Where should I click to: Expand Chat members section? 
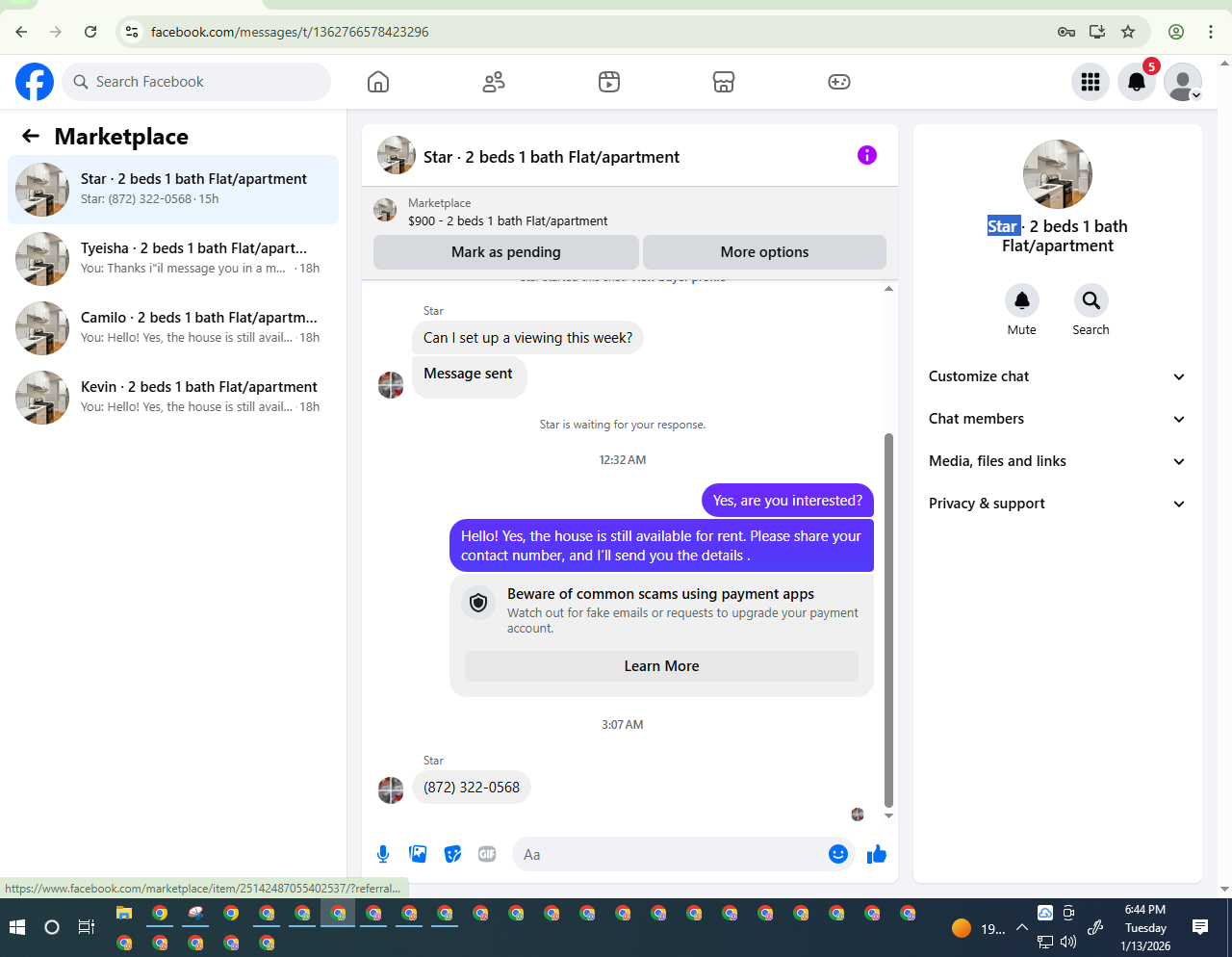tap(1057, 419)
